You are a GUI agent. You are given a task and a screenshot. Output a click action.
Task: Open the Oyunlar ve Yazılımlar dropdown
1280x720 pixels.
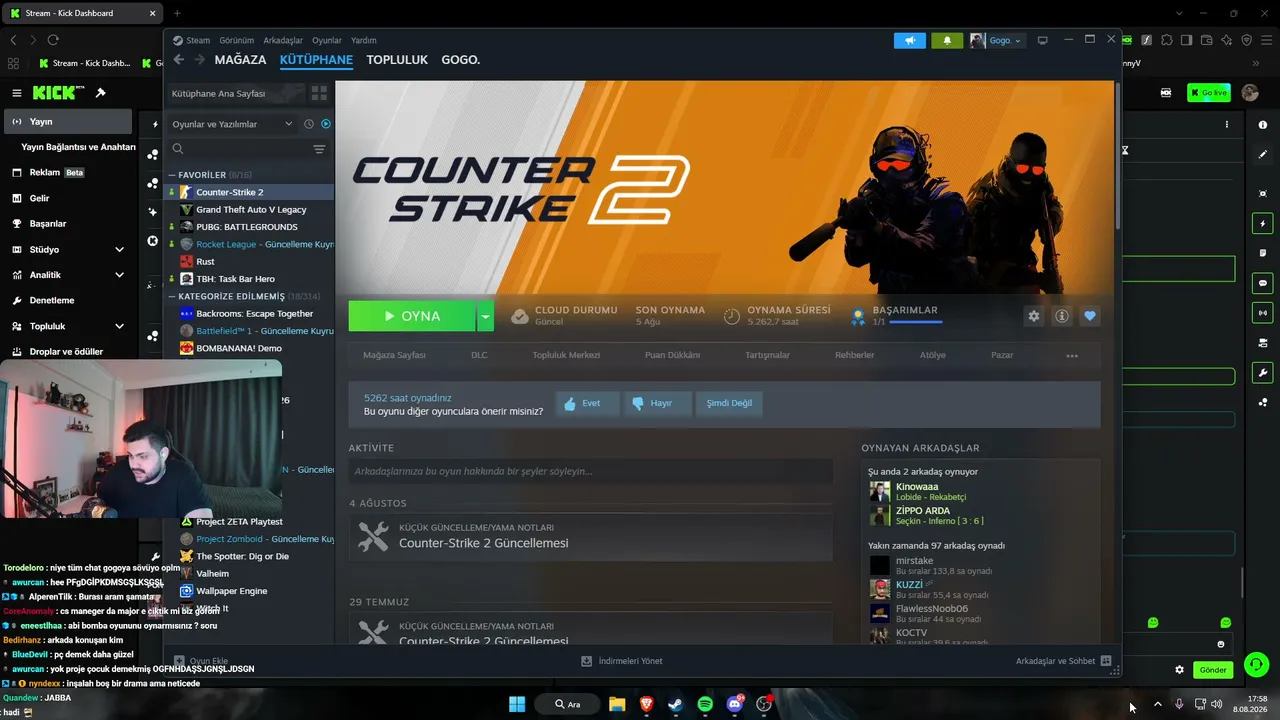click(x=232, y=124)
